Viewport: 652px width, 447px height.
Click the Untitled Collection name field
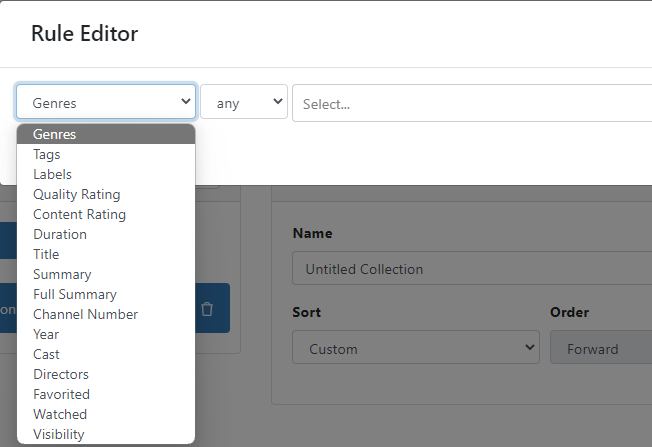[472, 269]
